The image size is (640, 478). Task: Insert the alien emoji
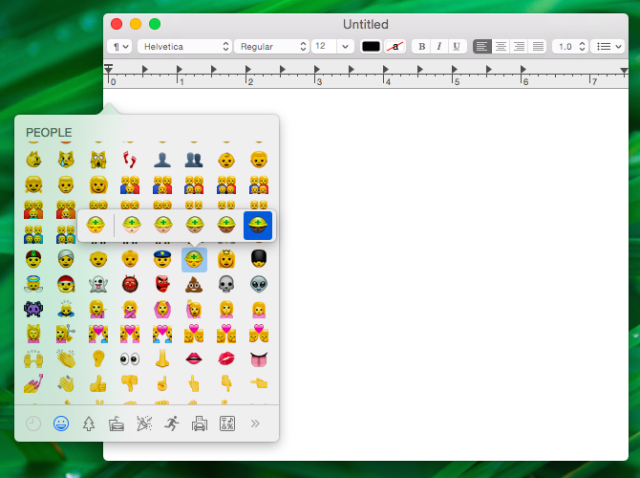(x=259, y=284)
